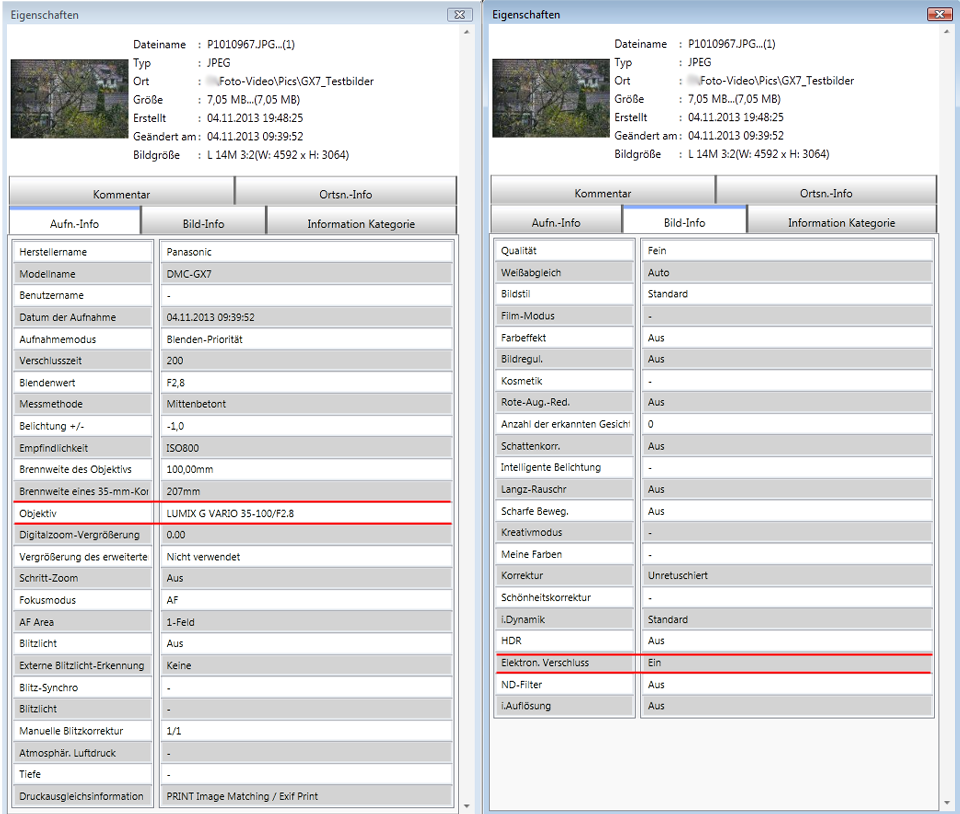Click scroll-up arrow in right window
The image size is (960, 814).
coord(948,31)
